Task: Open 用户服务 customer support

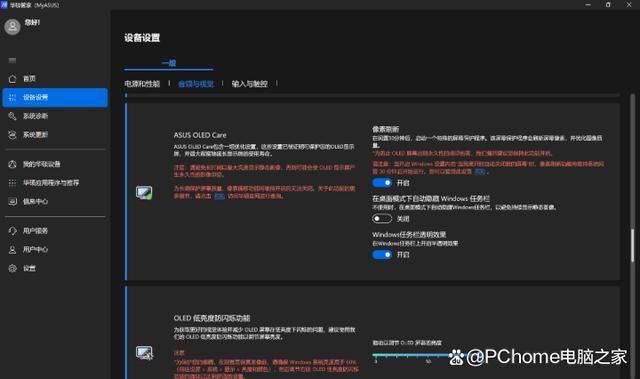Action: coord(55,231)
